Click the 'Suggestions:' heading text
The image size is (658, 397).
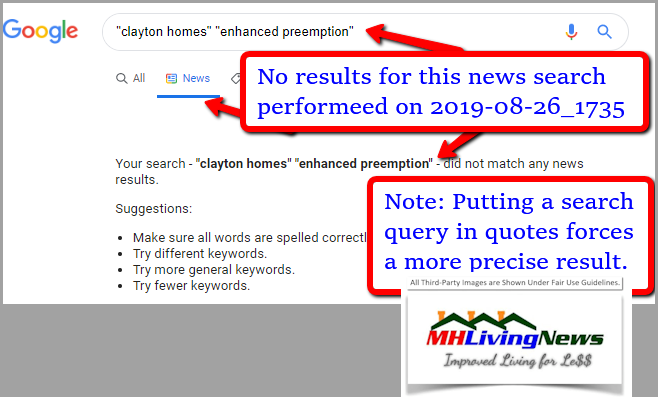[x=154, y=209]
